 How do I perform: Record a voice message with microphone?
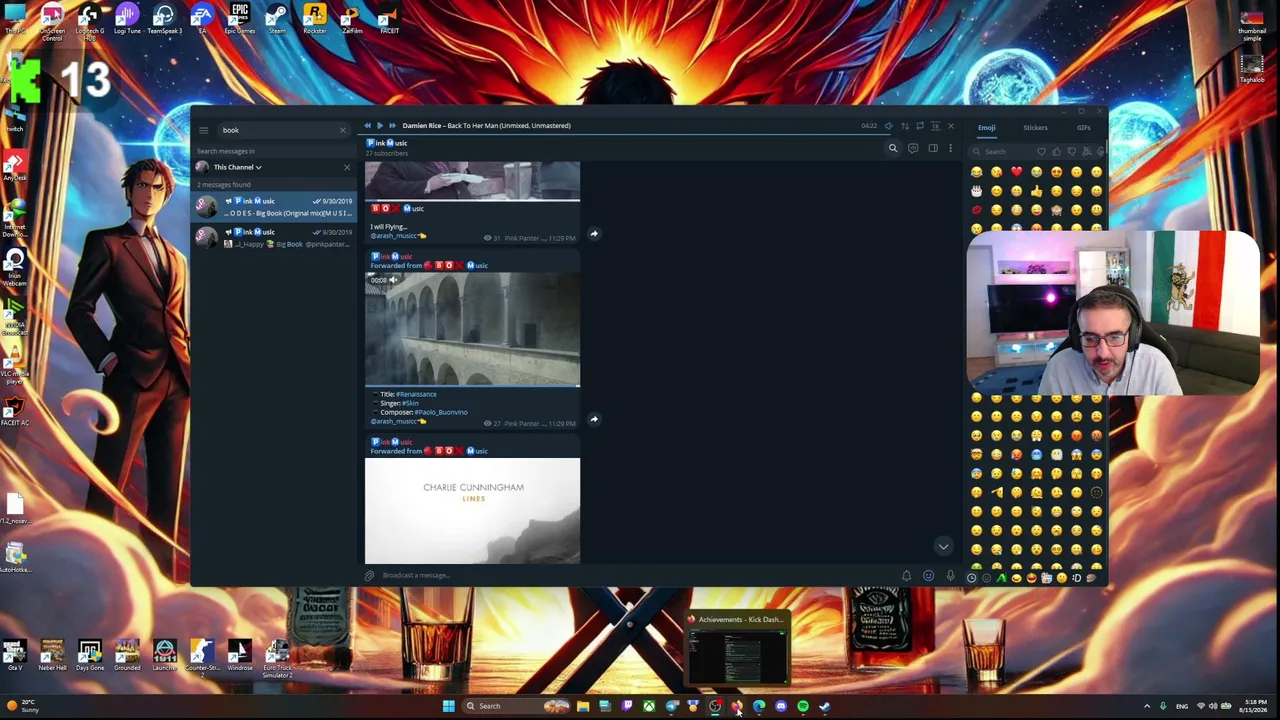pyautogui.click(x=950, y=576)
